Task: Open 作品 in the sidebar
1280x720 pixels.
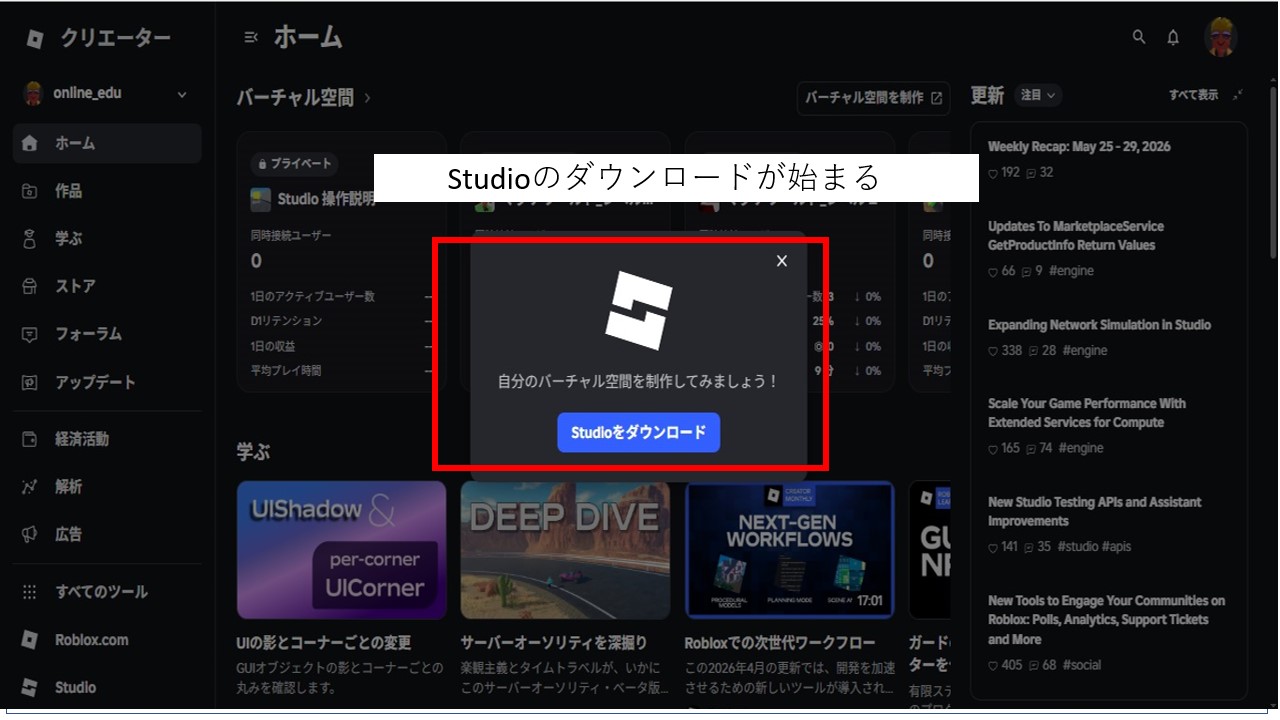Action: [107, 191]
